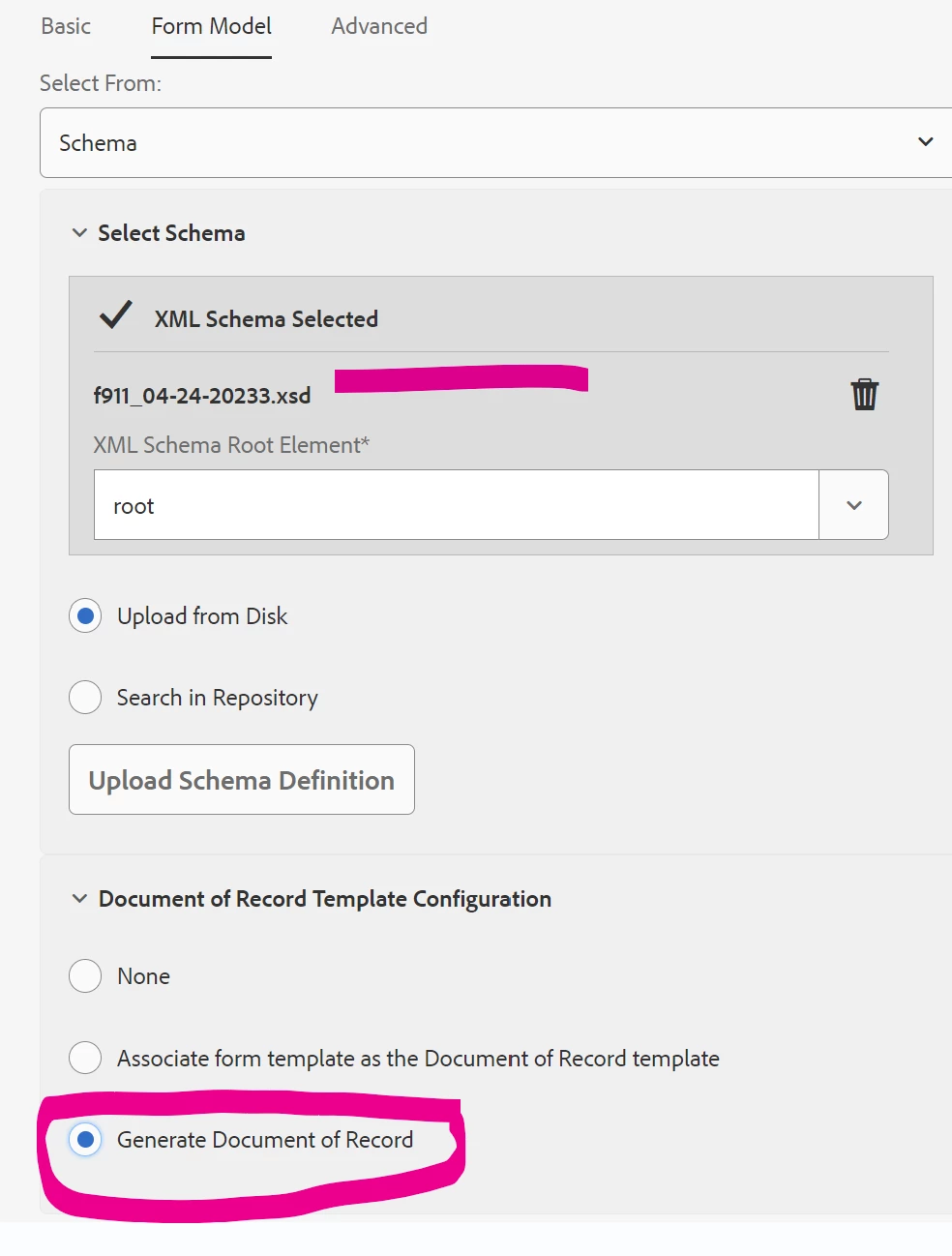952x1256 pixels.
Task: Click the f911_04-24-20233.xsd file name
Action: [202, 396]
